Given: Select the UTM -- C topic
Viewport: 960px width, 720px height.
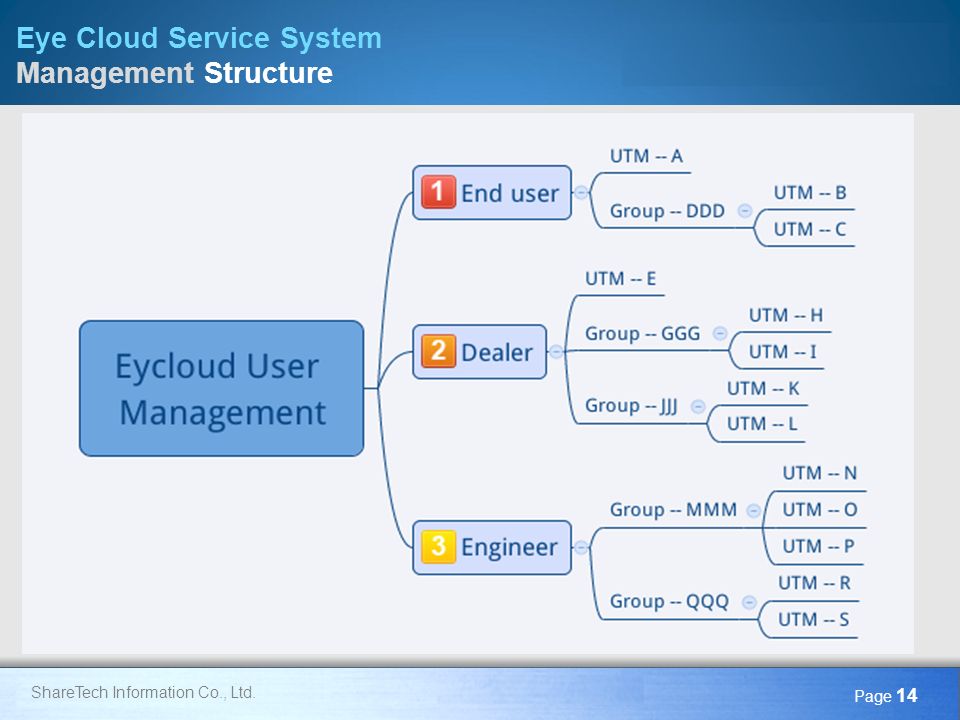Looking at the screenshot, I should point(809,230).
